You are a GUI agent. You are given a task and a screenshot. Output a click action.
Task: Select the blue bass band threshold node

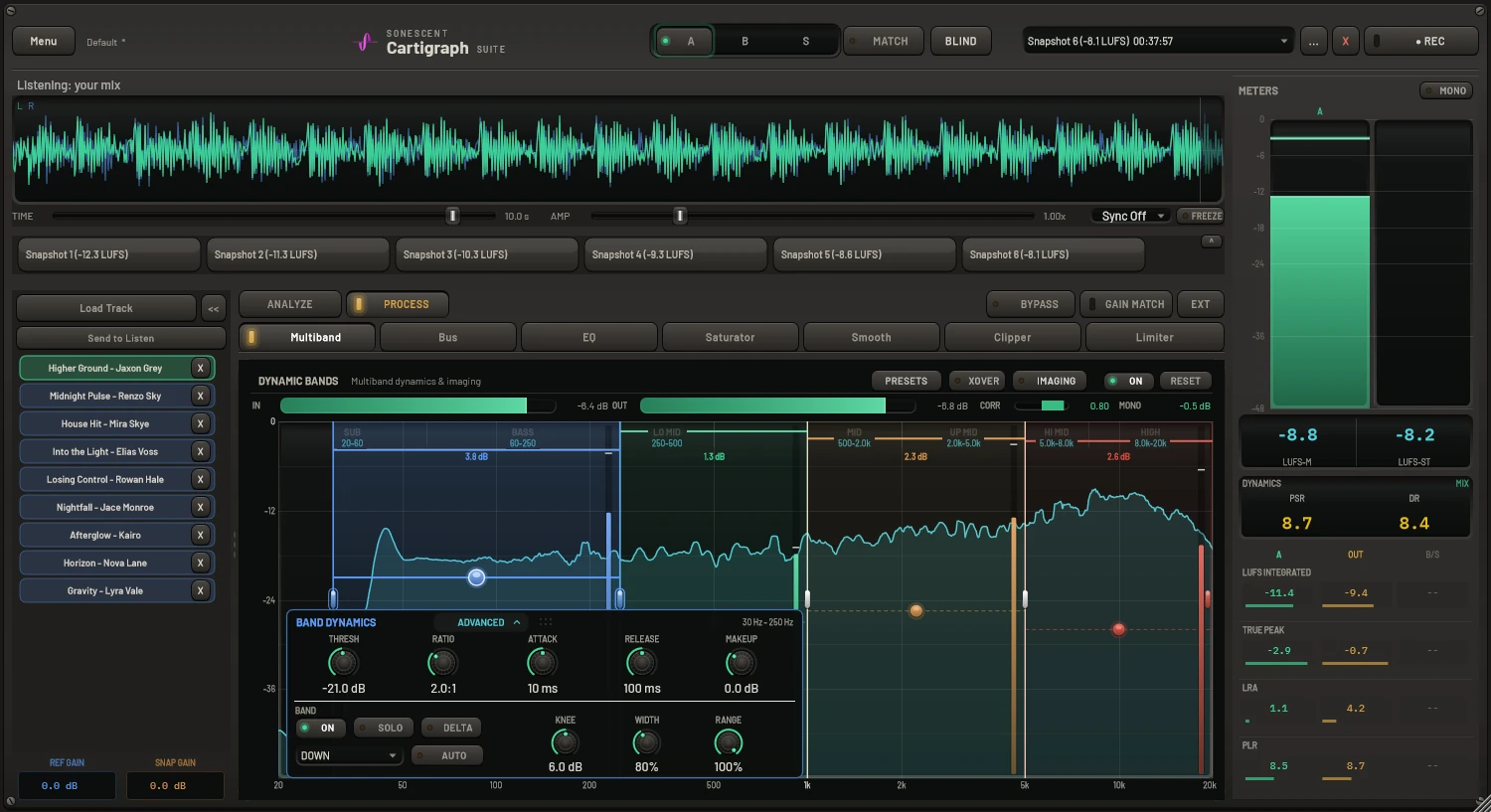(476, 576)
